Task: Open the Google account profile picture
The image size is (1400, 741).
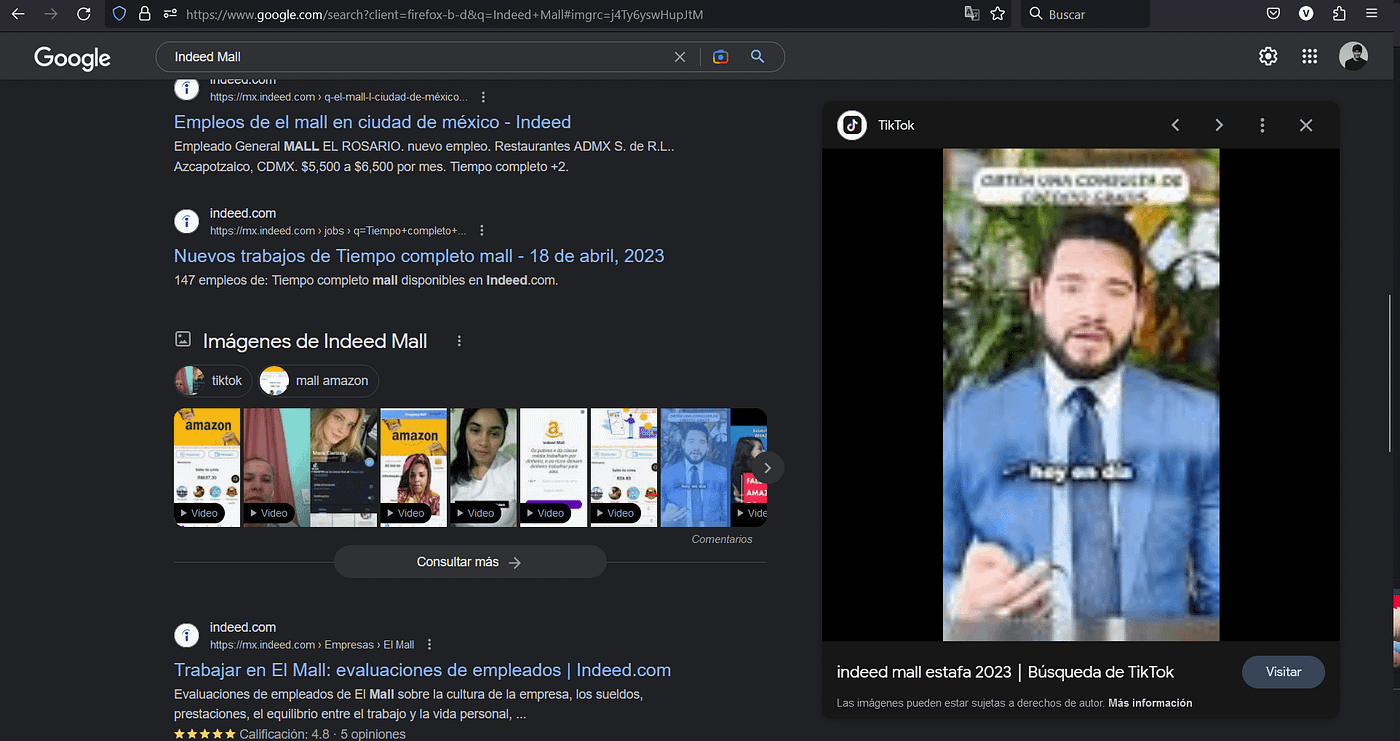Action: [1353, 57]
